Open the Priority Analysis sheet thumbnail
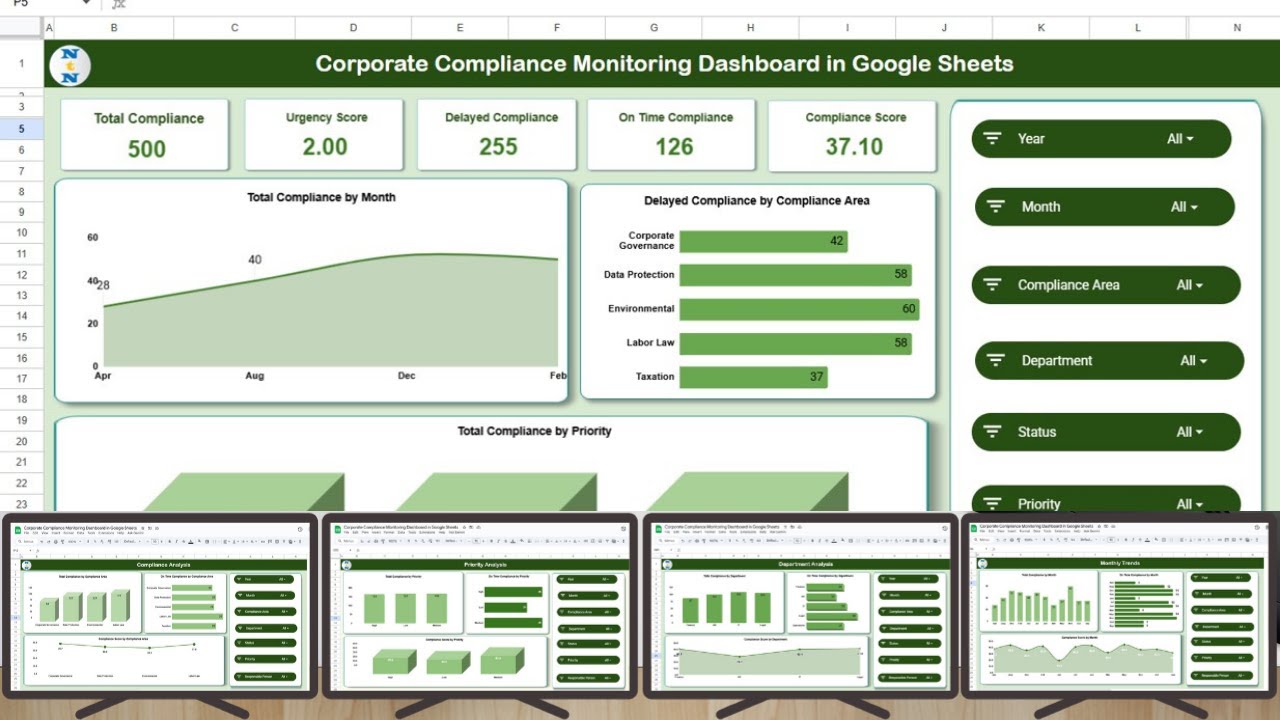 point(479,604)
